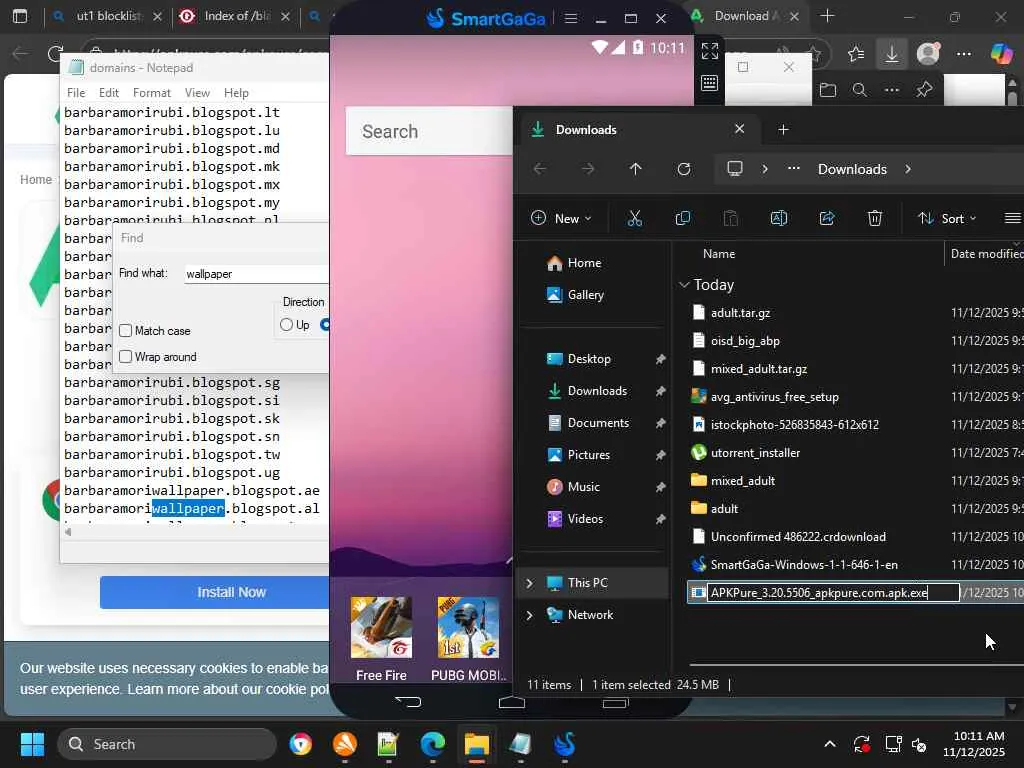Open downloads folder icon in Edge flyout
The height and width of the screenshot is (768, 1024).
tap(827, 89)
